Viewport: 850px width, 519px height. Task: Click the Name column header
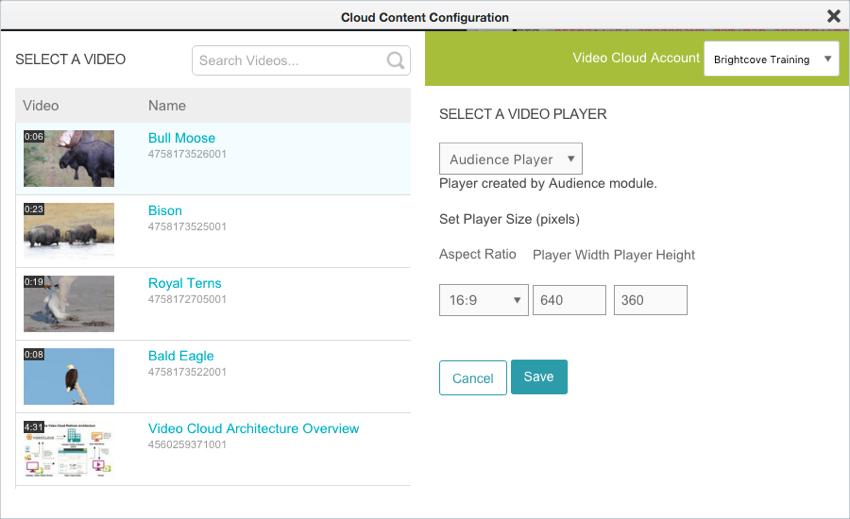[x=167, y=105]
